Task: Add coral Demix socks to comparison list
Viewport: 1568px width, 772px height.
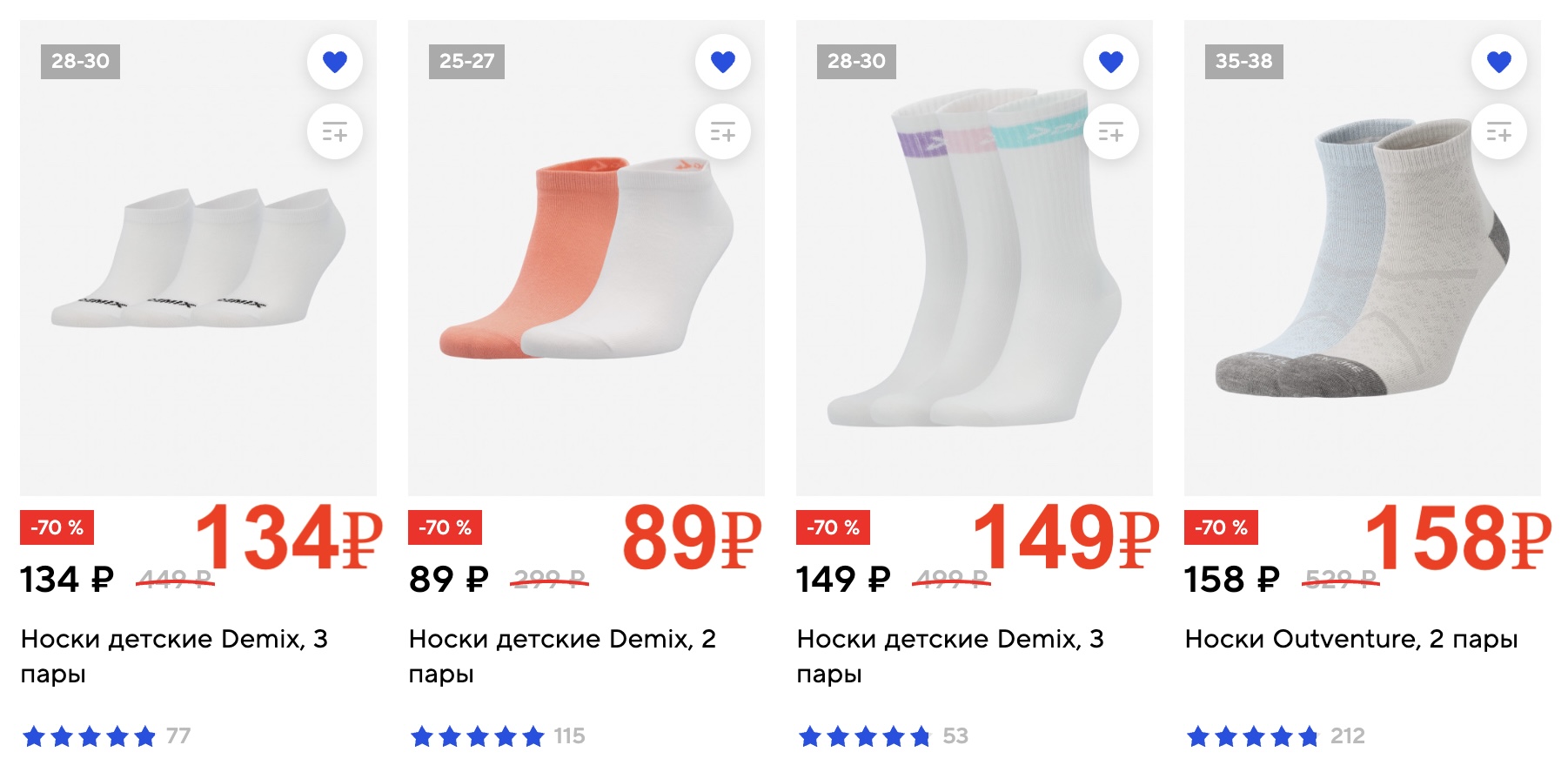Action: (x=723, y=132)
